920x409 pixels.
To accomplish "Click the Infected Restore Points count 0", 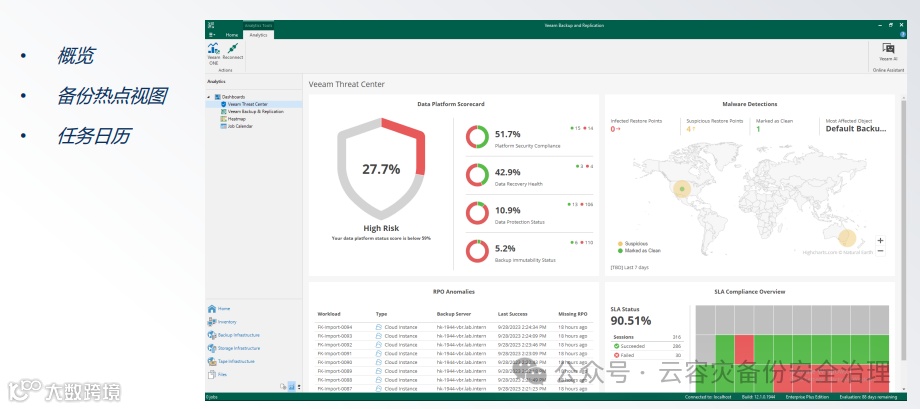I will [x=613, y=129].
